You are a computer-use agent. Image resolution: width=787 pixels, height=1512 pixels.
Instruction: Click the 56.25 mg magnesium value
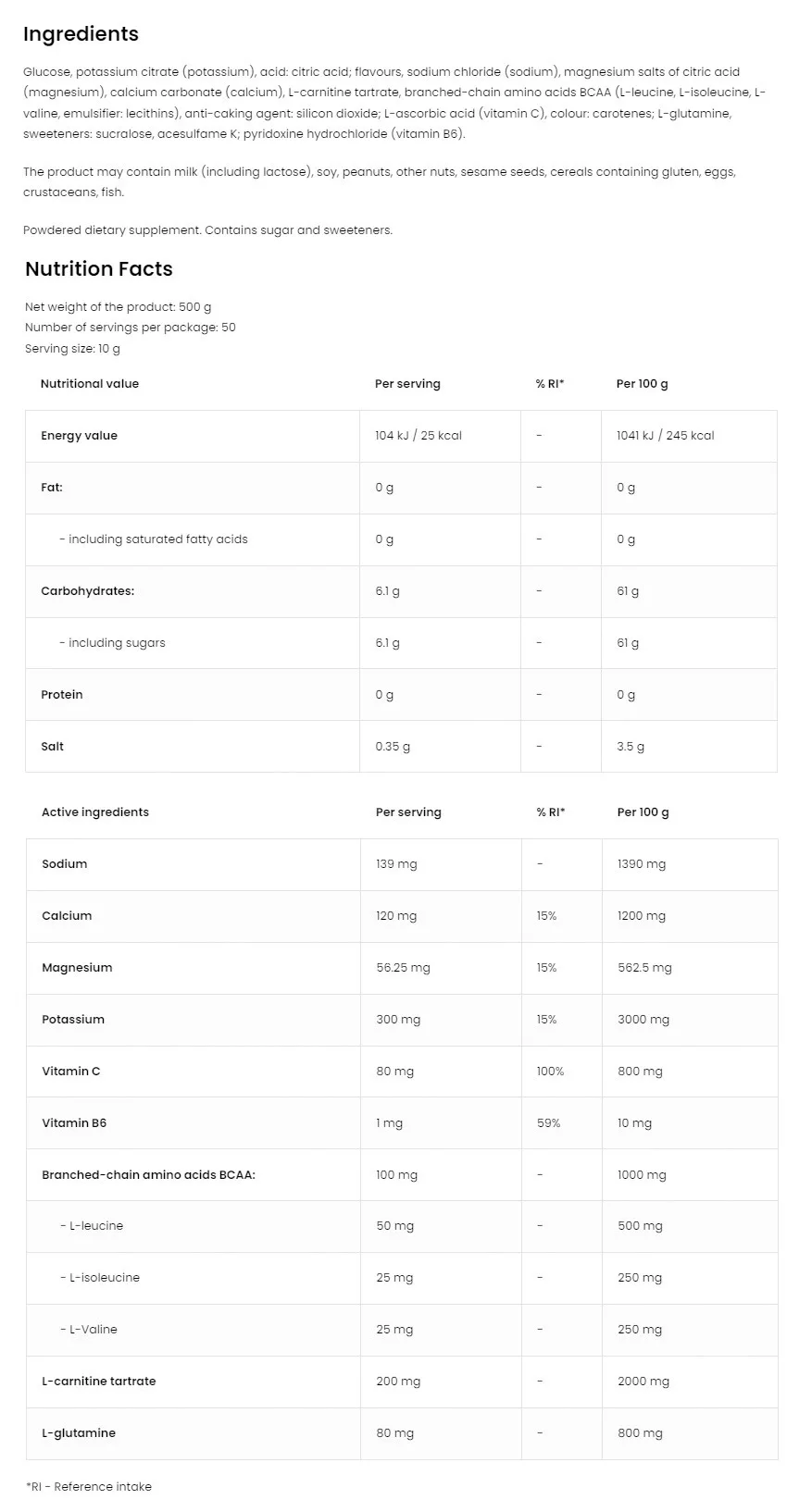pyautogui.click(x=403, y=968)
